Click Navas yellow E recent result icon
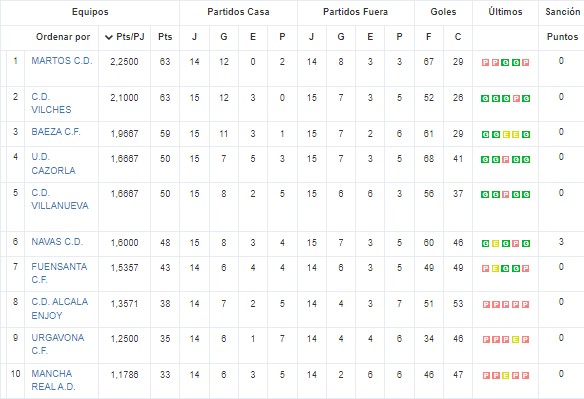Screen dimensions: 584x399 point(496,244)
